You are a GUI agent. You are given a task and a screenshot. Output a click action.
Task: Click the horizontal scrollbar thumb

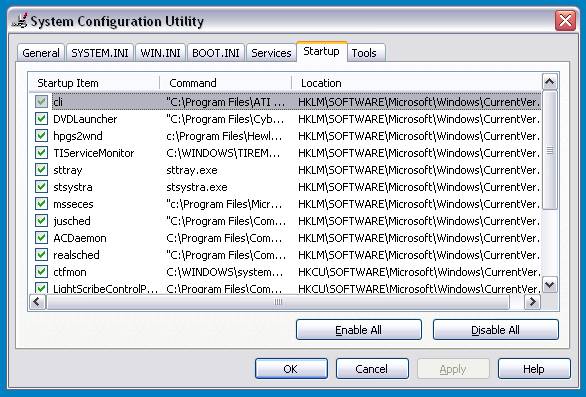278,302
